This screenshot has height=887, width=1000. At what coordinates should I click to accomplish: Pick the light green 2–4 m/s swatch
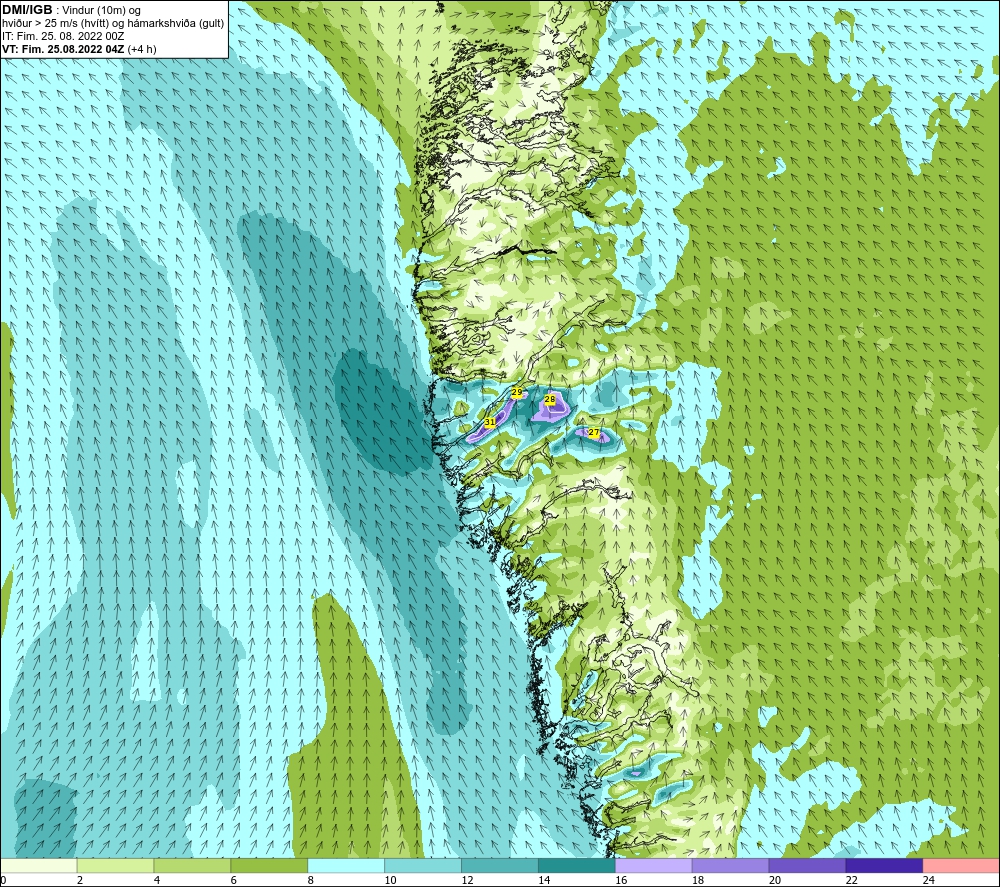tap(115, 865)
